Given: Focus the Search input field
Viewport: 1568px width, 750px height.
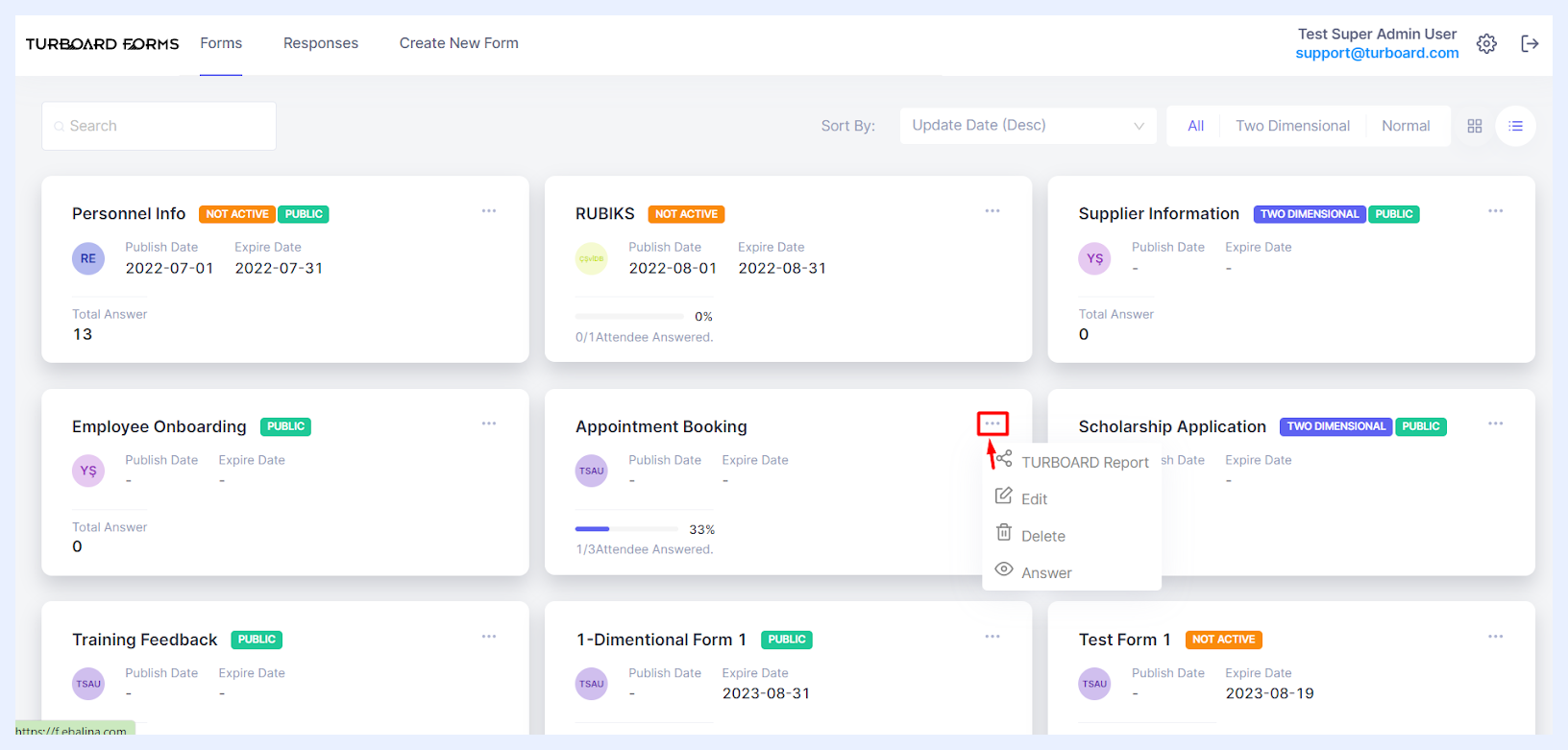Looking at the screenshot, I should pyautogui.click(x=159, y=126).
